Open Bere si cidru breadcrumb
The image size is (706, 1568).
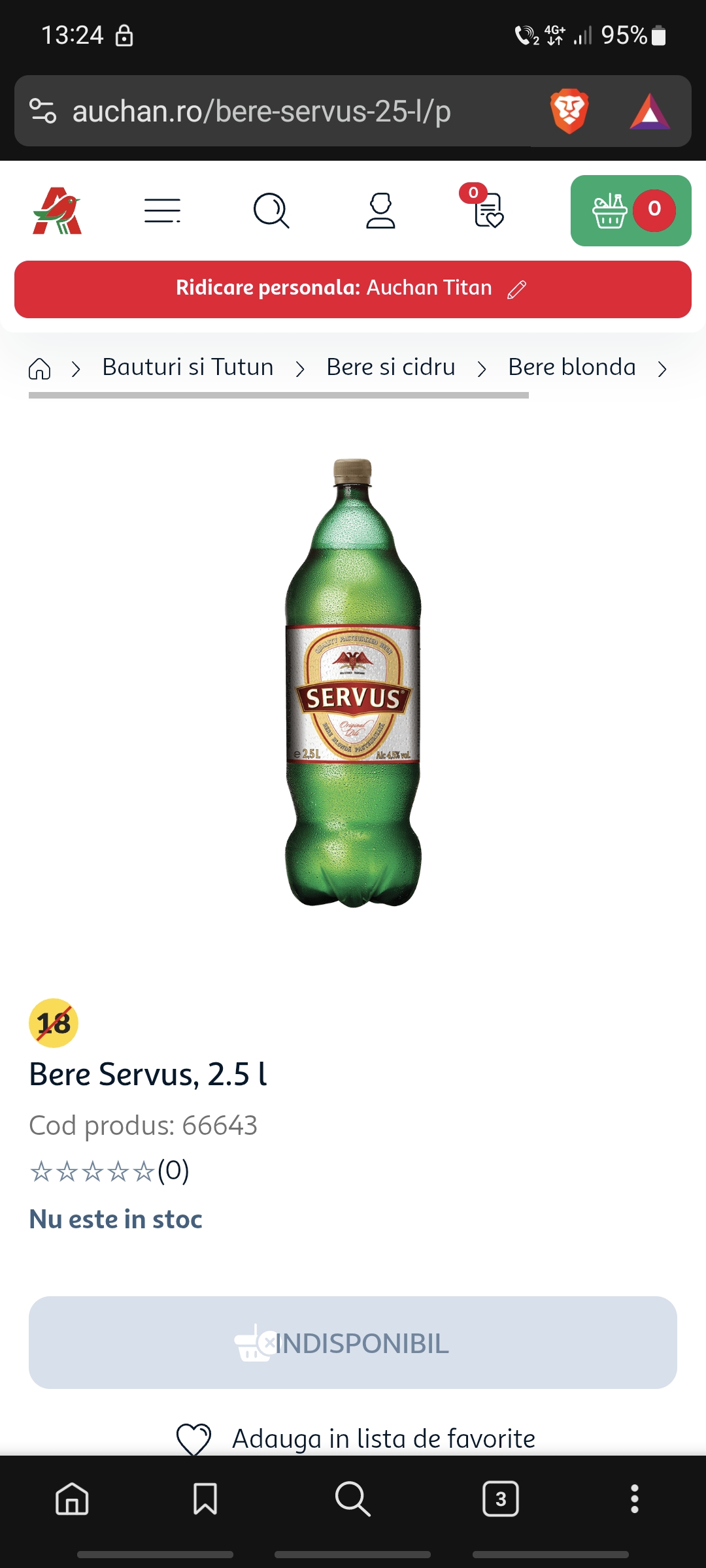391,367
